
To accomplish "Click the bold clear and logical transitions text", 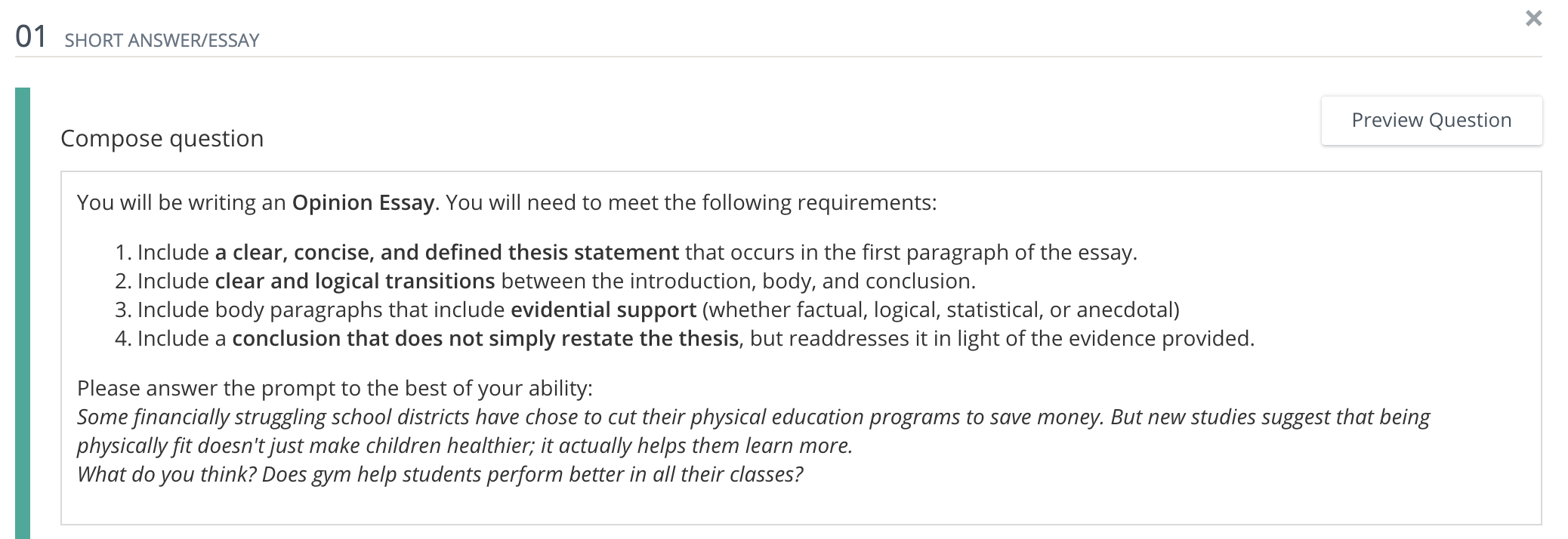I will [x=355, y=282].
